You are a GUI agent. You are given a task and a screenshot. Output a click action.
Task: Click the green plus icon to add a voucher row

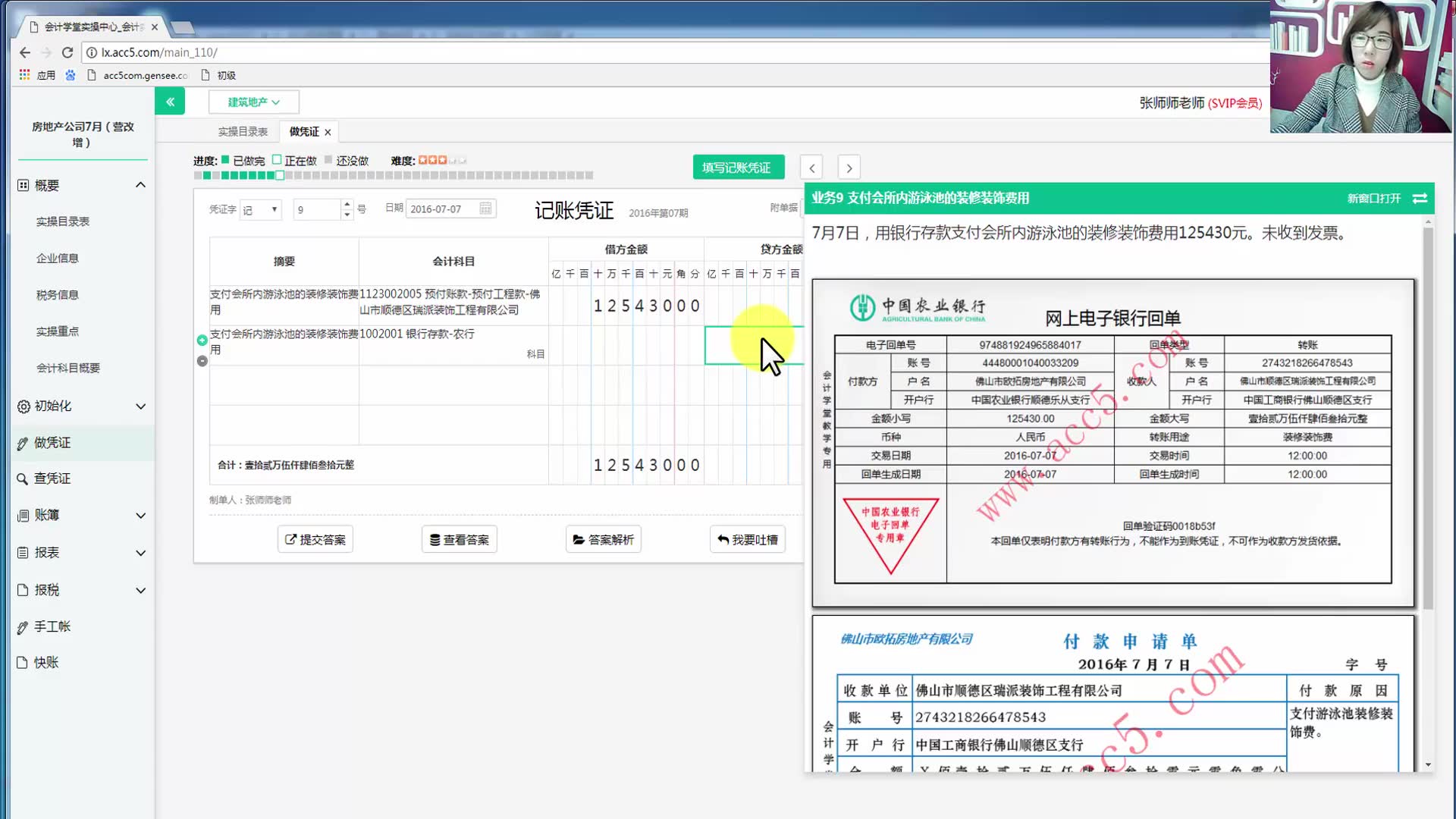pos(202,340)
